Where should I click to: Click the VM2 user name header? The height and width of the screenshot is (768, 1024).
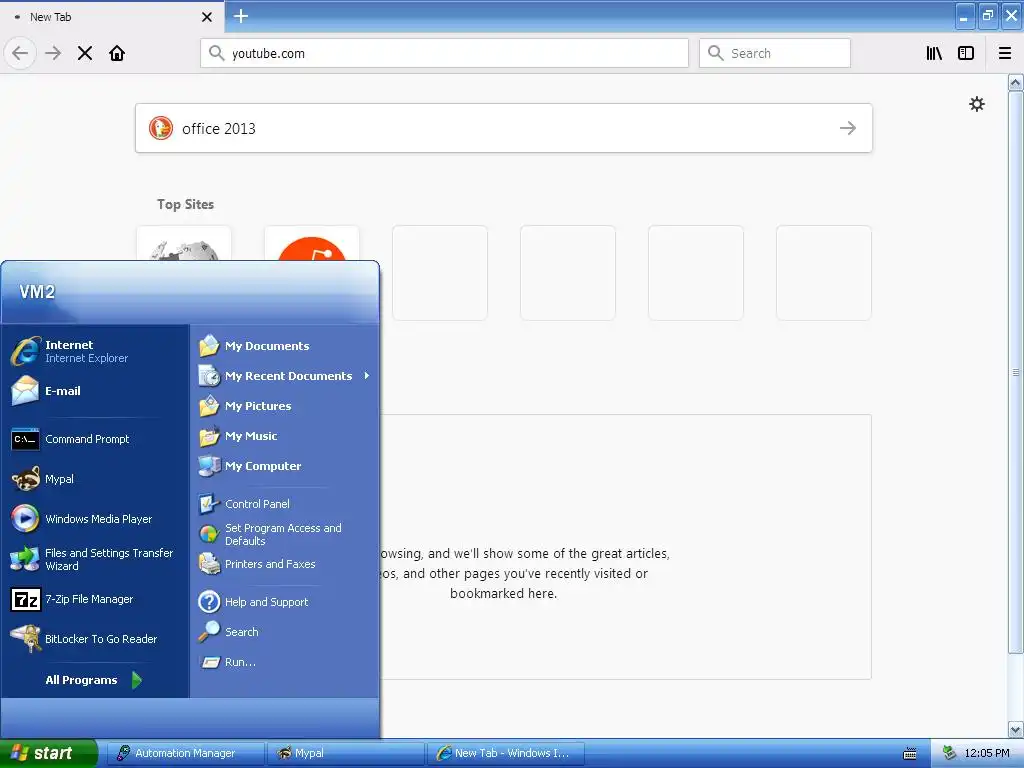click(37, 292)
